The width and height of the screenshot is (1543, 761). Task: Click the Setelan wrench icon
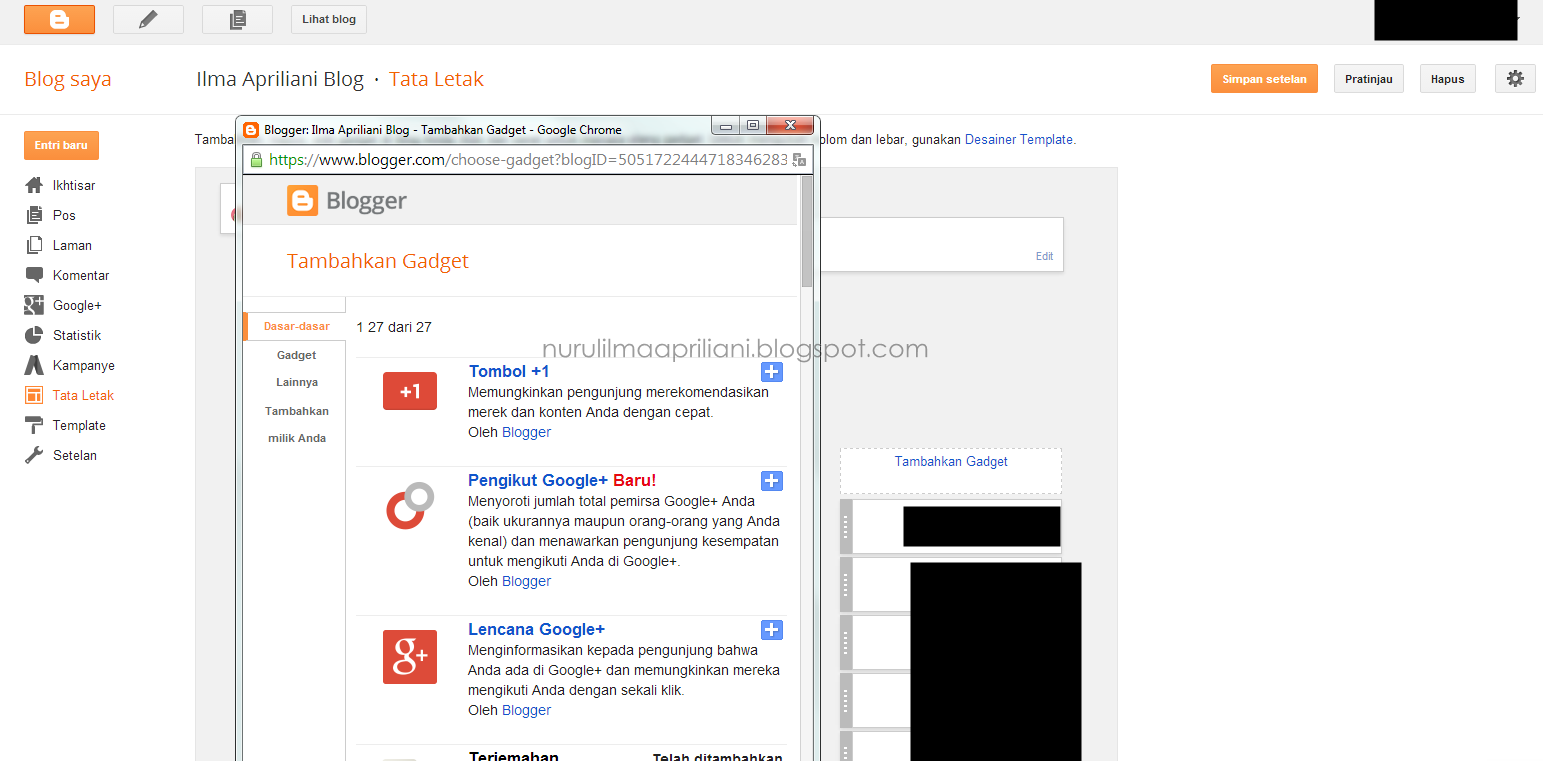[x=34, y=455]
